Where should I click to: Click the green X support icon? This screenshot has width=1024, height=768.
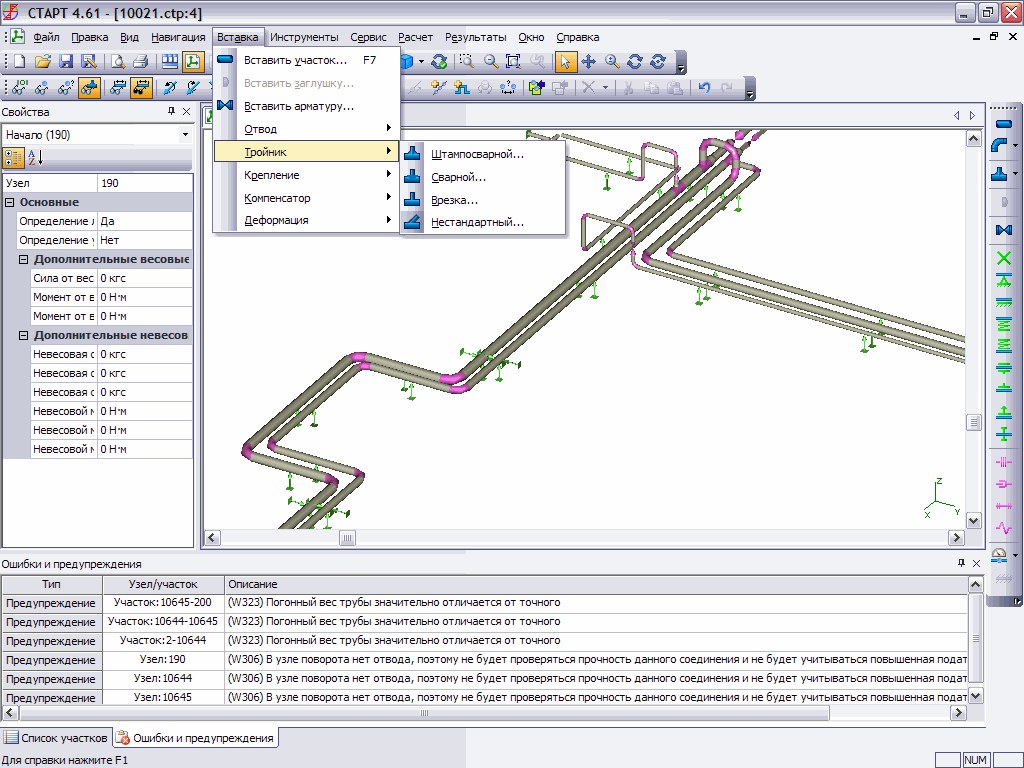1004,259
